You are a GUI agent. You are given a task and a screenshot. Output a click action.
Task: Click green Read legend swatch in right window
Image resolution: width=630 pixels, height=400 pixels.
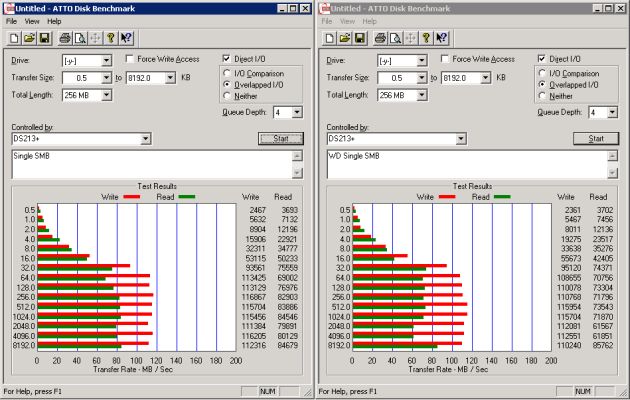tap(502, 197)
